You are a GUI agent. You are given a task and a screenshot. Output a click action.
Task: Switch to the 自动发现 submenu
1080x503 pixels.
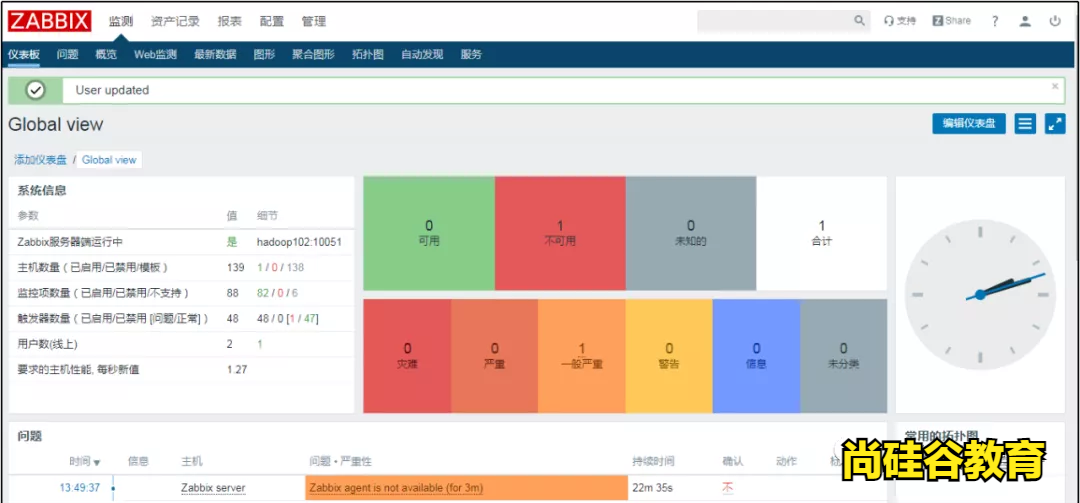tap(422, 55)
